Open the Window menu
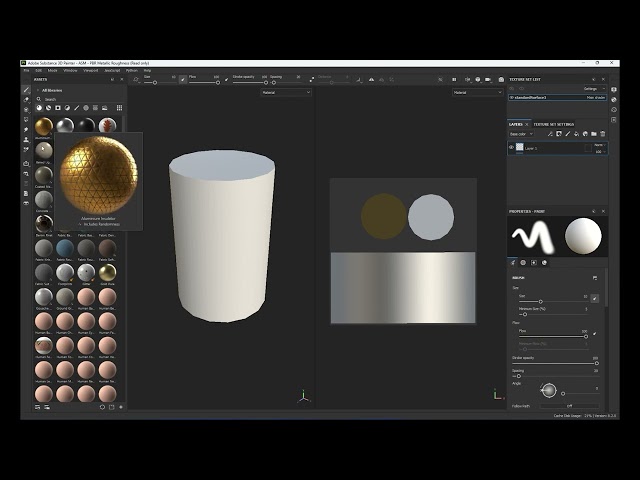Screen dimensions: 640x480 tap(70, 71)
